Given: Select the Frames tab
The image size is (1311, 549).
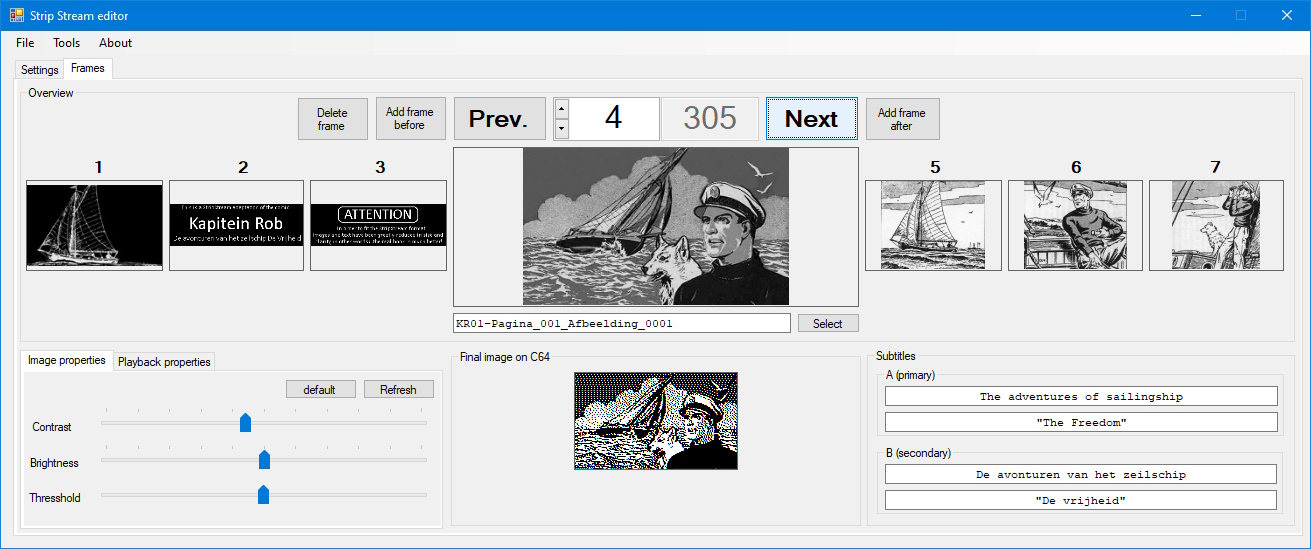Looking at the screenshot, I should (88, 68).
